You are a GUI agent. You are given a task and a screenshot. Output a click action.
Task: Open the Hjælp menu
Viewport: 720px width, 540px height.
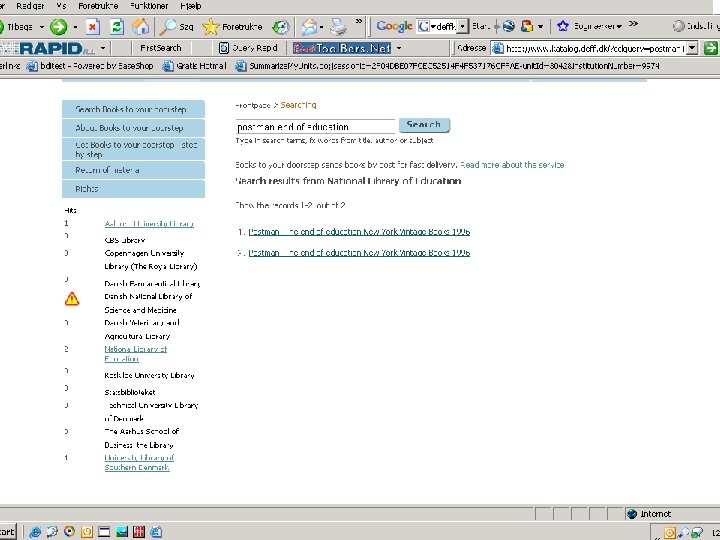point(191,6)
